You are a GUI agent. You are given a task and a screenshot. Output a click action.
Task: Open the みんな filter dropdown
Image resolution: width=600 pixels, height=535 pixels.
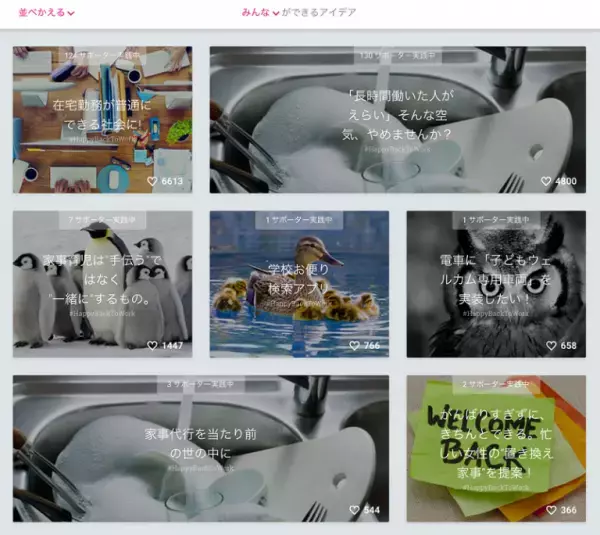coord(260,13)
